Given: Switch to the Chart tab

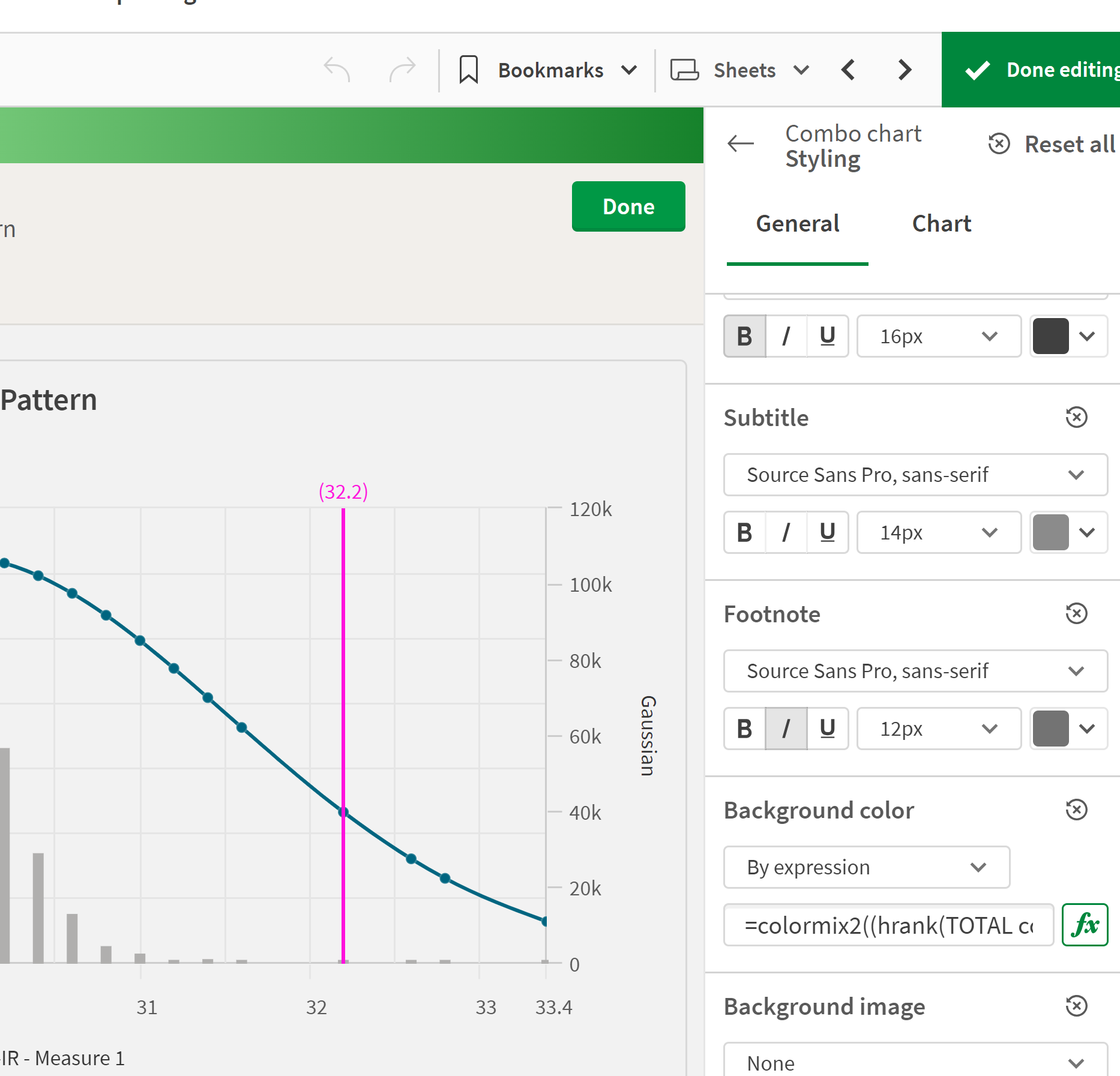Looking at the screenshot, I should [x=941, y=223].
